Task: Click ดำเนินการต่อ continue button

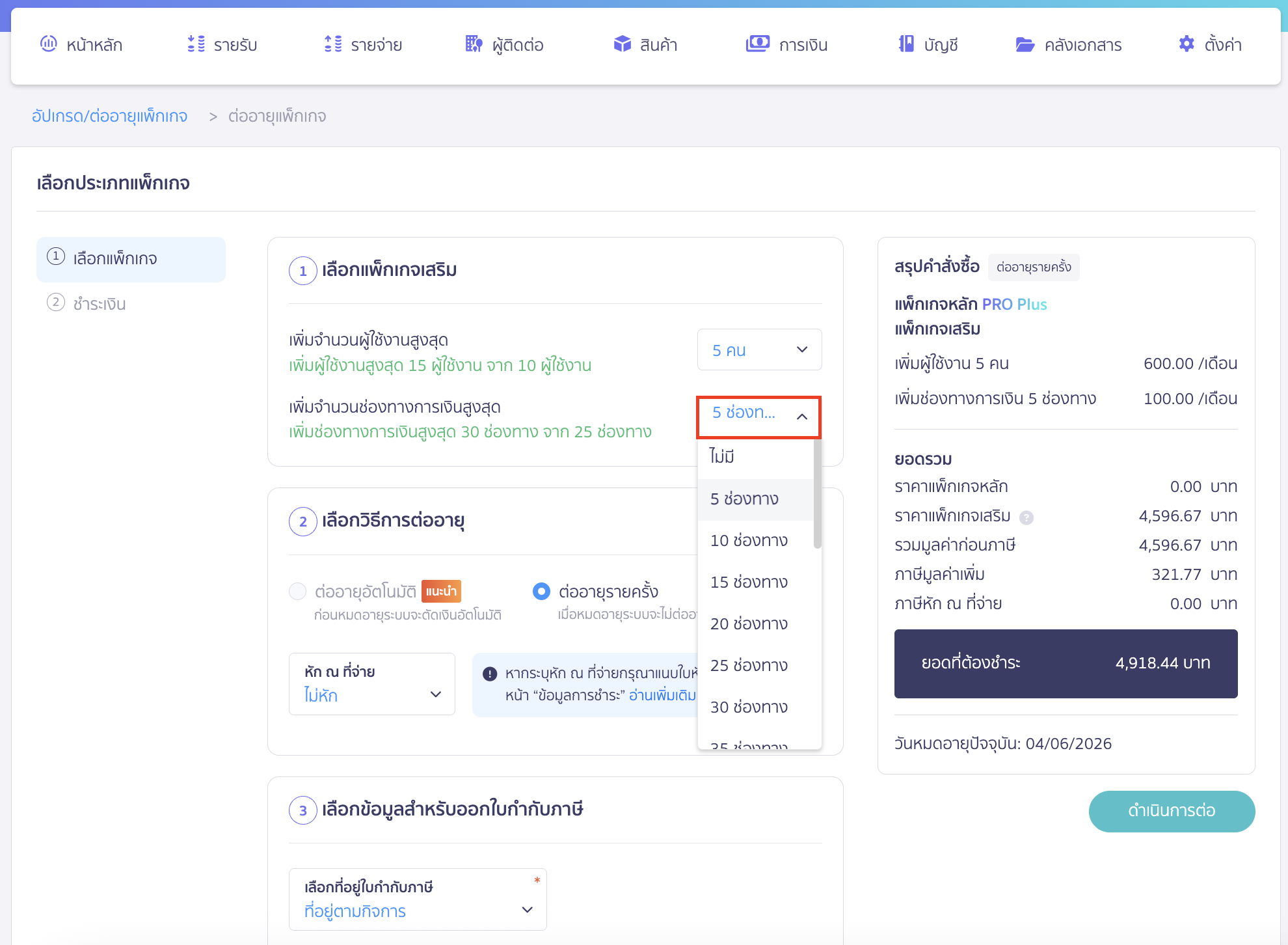Action: (x=1171, y=811)
